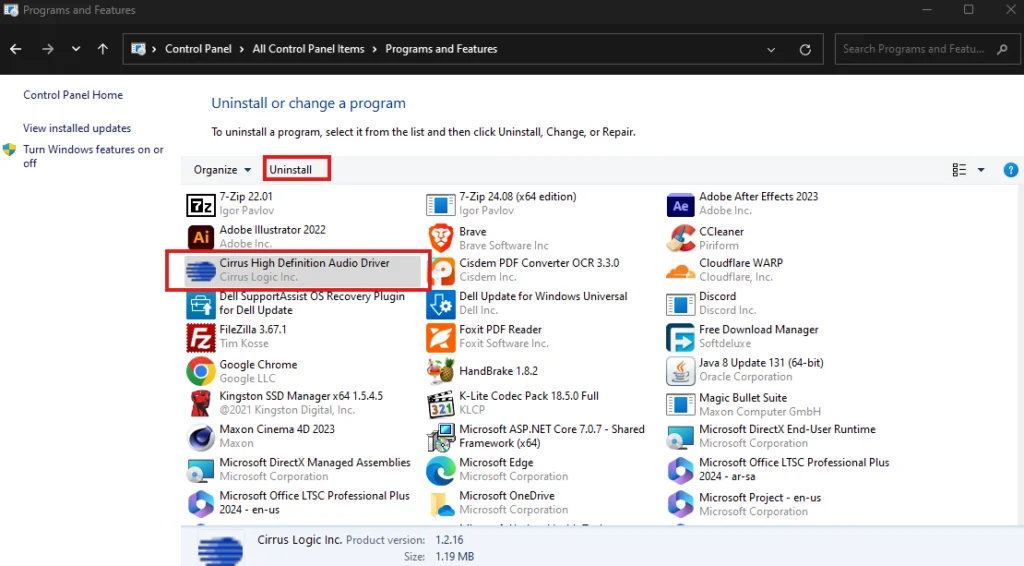Click the Microsoft DirectX End-User Runtime icon
Screen dimensions: 1024x566
pos(680,437)
